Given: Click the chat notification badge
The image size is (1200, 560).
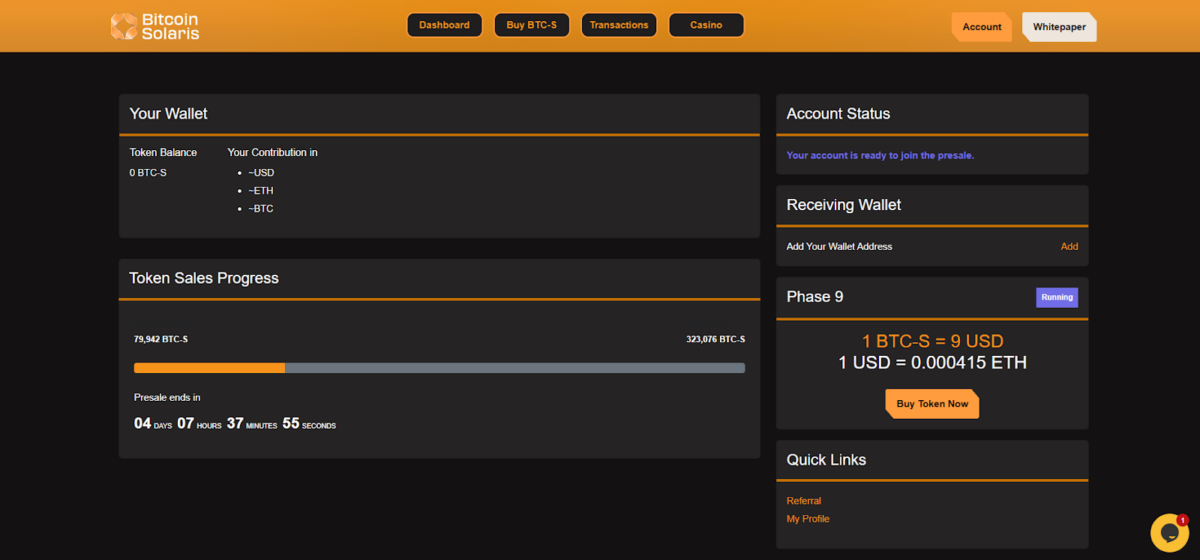Looking at the screenshot, I should [x=1182, y=520].
